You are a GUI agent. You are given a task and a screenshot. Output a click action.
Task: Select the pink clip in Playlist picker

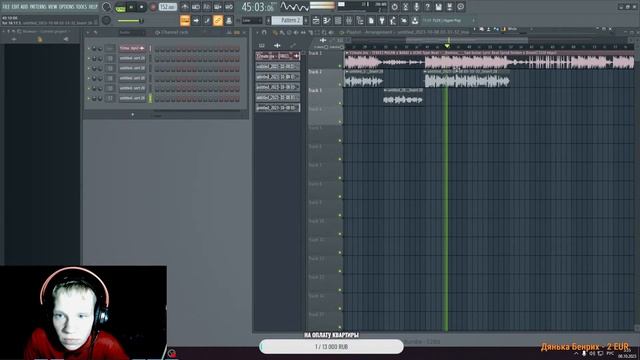278,56
